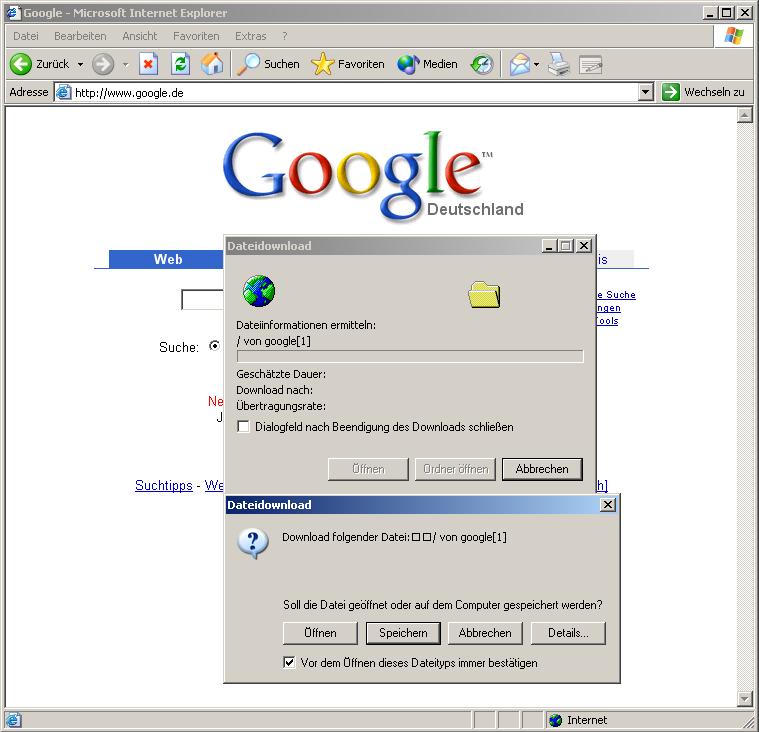Viewport: 759px width, 732px height.
Task: Open the Favoriten star toolbar button
Action: pos(348,64)
